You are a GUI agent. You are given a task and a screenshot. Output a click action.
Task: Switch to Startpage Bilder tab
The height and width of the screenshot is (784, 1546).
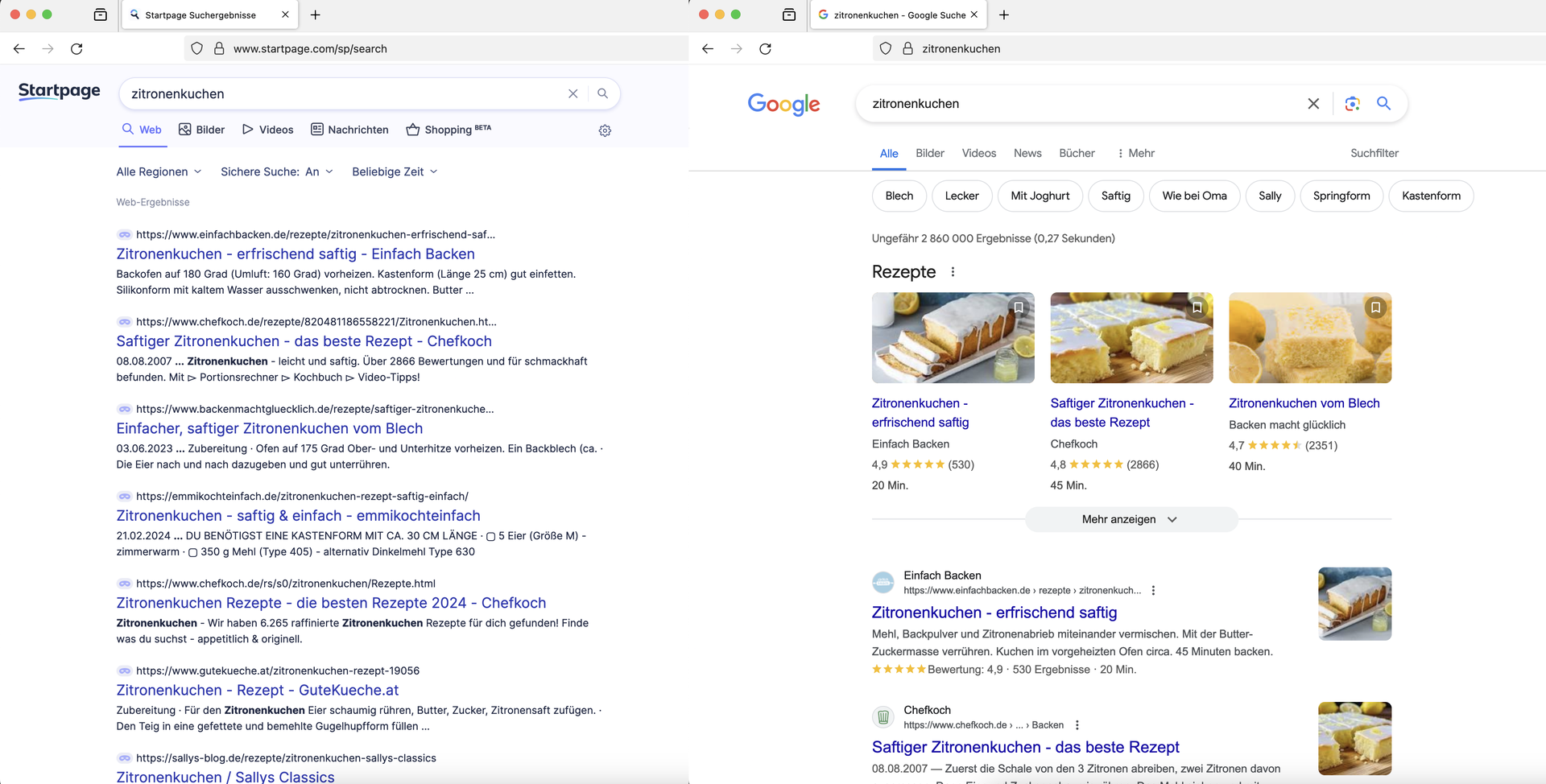(x=201, y=130)
